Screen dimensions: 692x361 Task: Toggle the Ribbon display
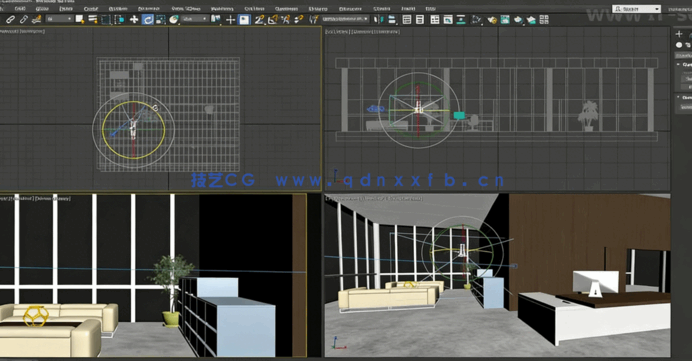[435, 19]
